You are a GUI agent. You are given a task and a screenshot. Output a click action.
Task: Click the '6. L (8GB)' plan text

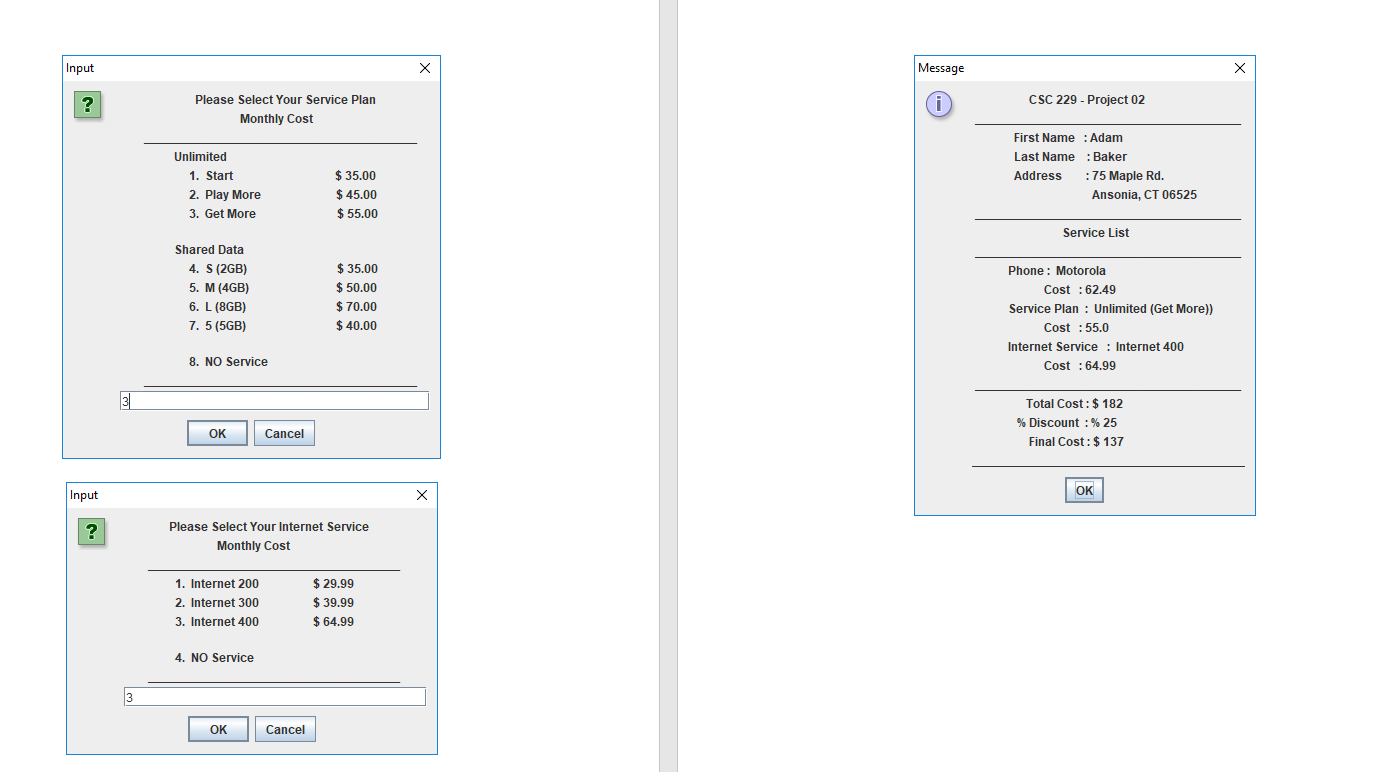click(x=218, y=307)
